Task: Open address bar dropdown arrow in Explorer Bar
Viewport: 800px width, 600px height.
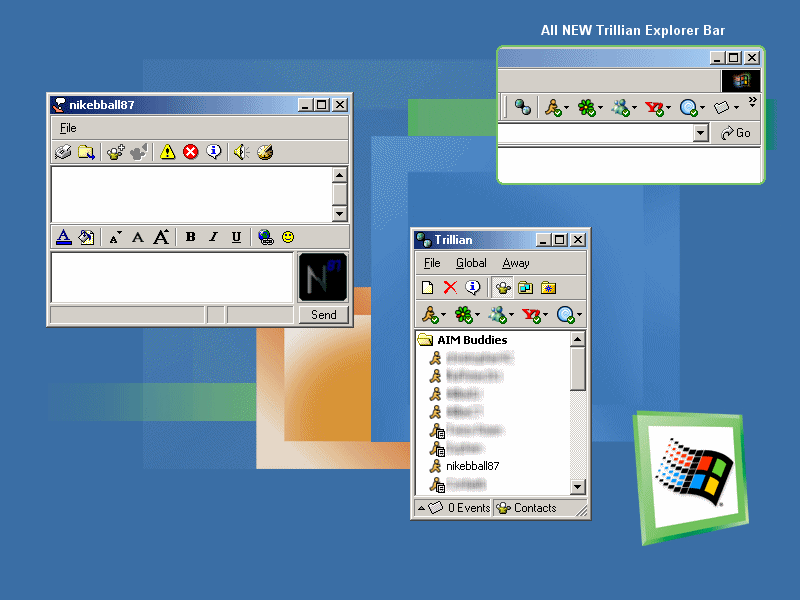Action: pos(701,133)
